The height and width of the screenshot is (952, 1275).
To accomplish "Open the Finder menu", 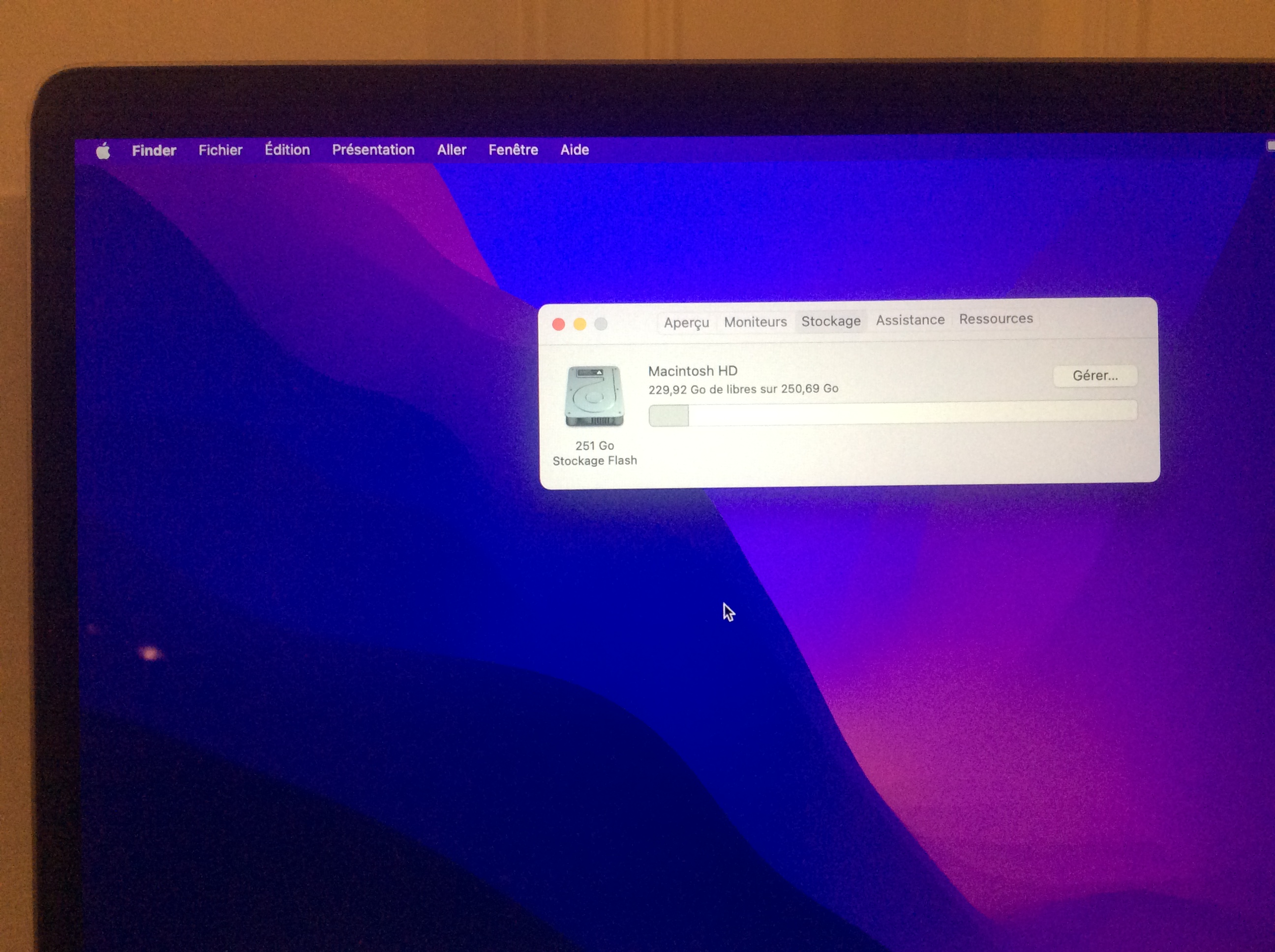I will [x=154, y=150].
